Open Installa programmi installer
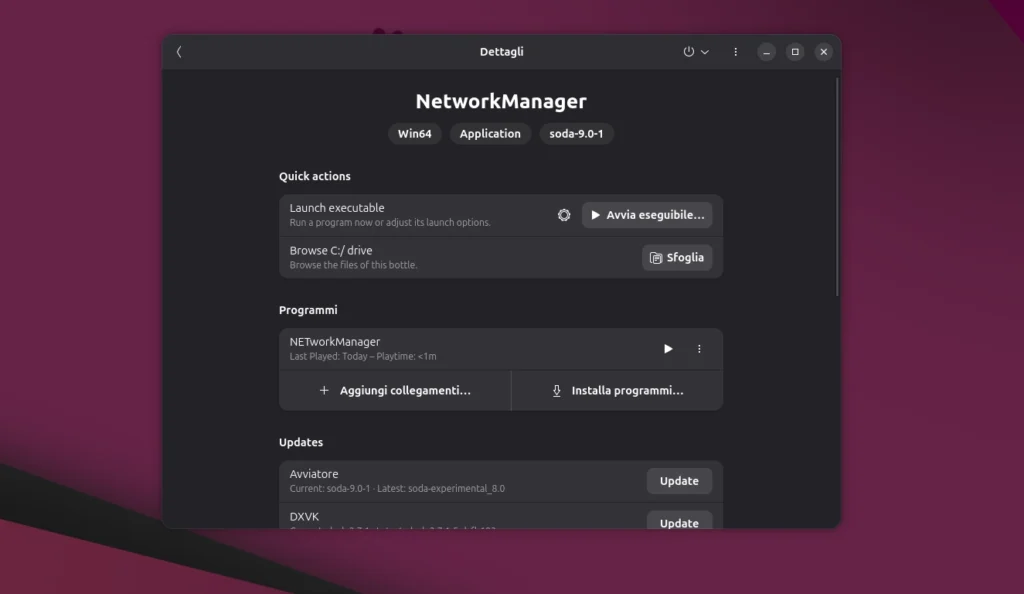The width and height of the screenshot is (1024, 594). click(617, 391)
